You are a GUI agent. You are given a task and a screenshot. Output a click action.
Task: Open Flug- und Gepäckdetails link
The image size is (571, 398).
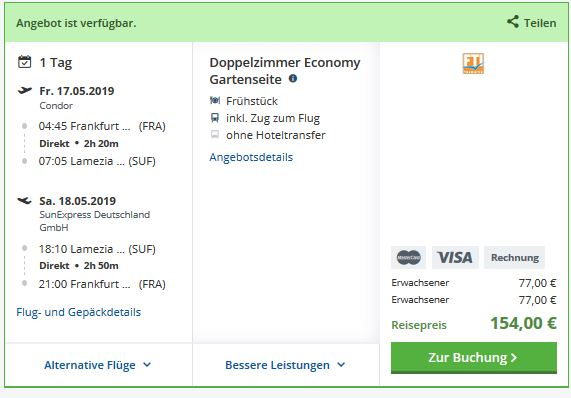[78, 312]
